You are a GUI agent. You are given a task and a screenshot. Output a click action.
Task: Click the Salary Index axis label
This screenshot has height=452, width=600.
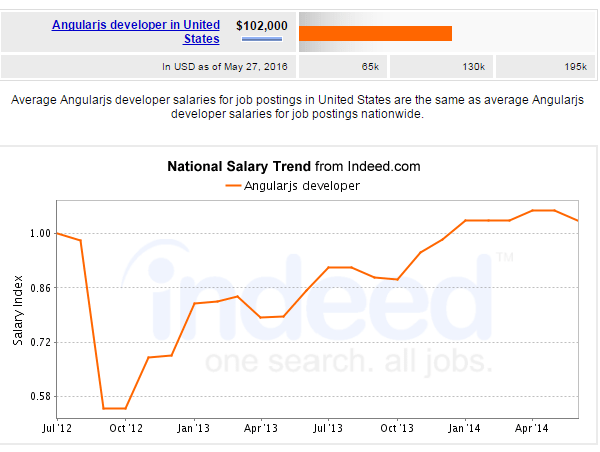18,310
